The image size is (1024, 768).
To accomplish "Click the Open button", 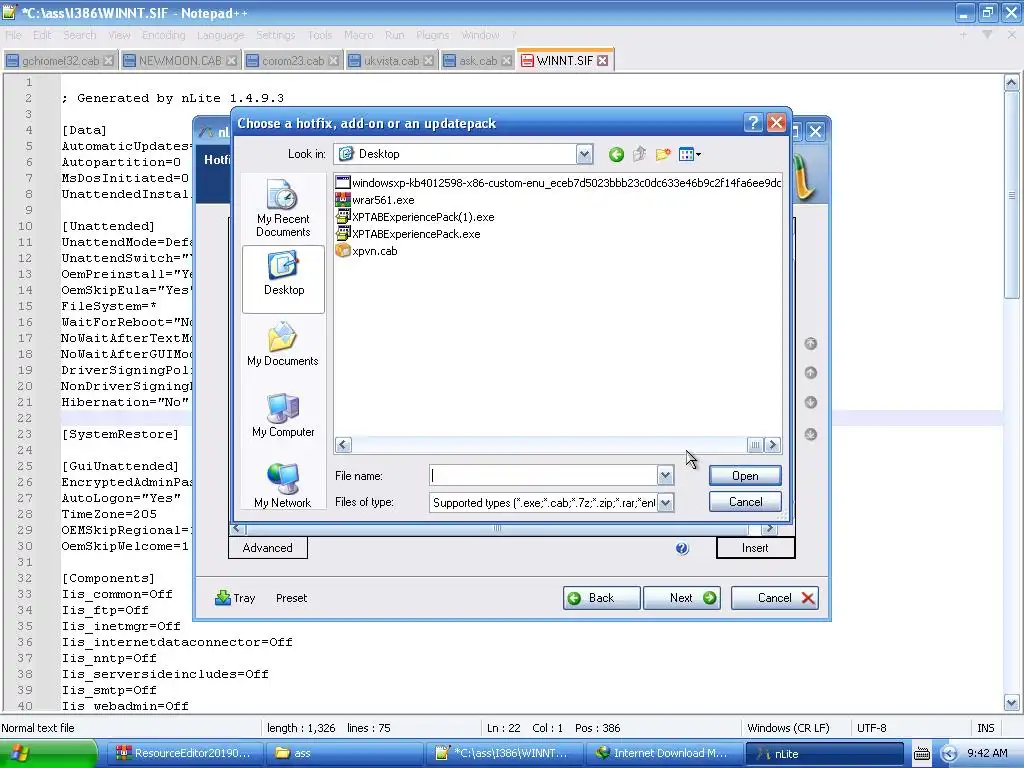I will pos(745,476).
